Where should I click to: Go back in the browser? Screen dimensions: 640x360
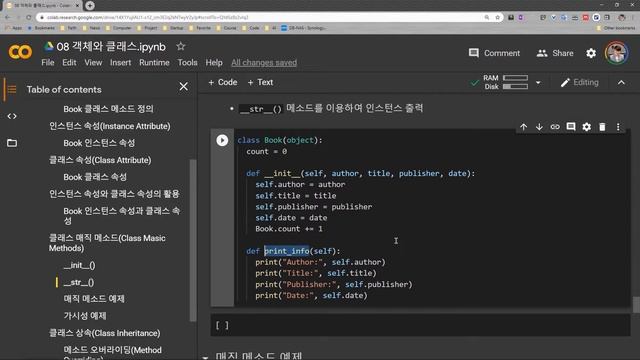pos(8,17)
